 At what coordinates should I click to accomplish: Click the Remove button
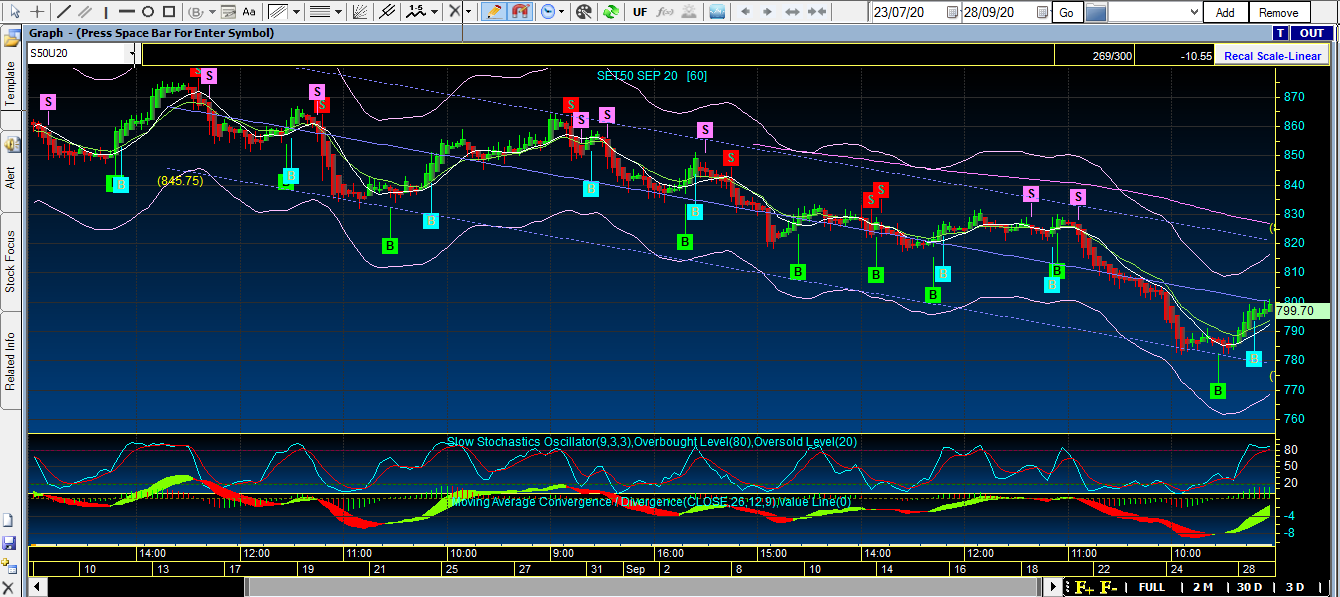click(1279, 13)
